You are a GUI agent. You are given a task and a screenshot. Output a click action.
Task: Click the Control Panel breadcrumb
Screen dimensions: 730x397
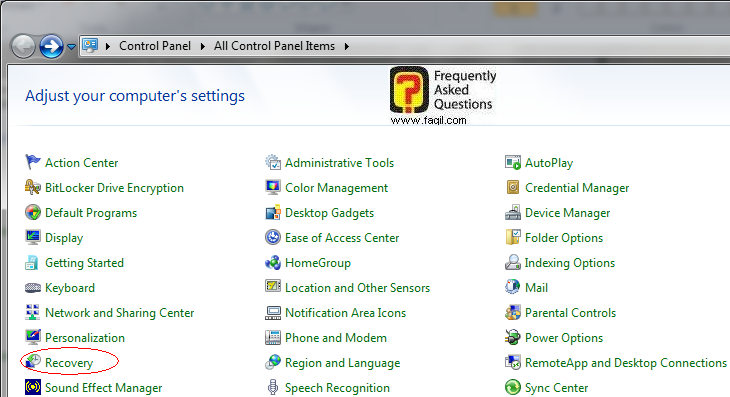155,46
